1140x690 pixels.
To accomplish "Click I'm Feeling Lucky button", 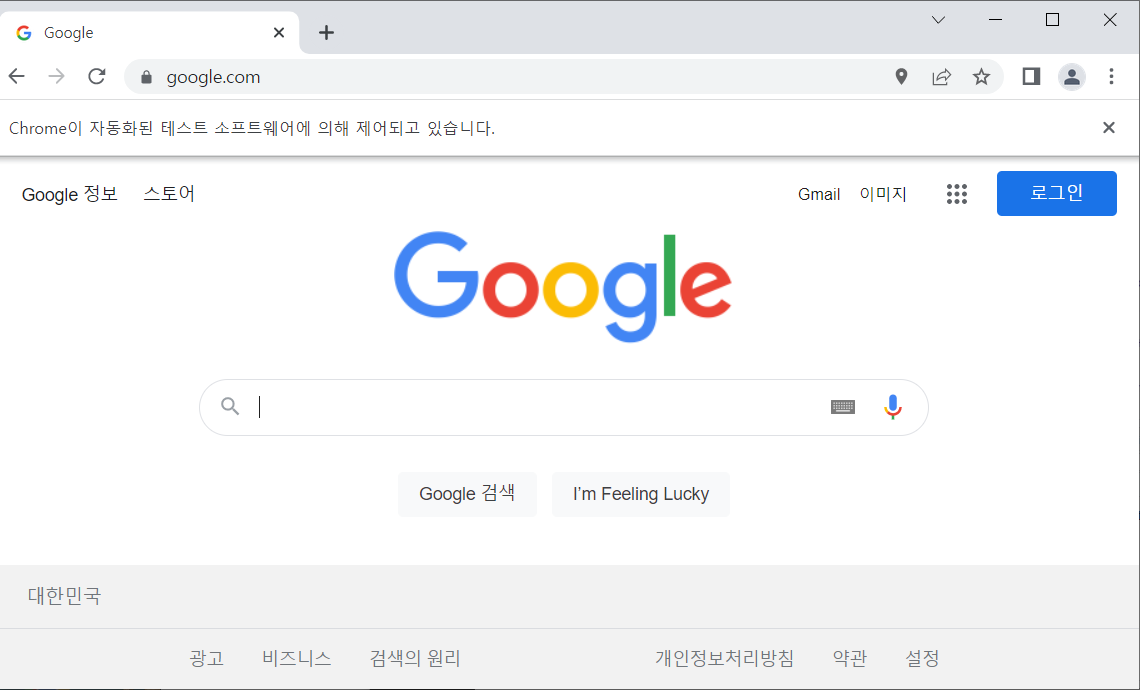I will [x=641, y=494].
